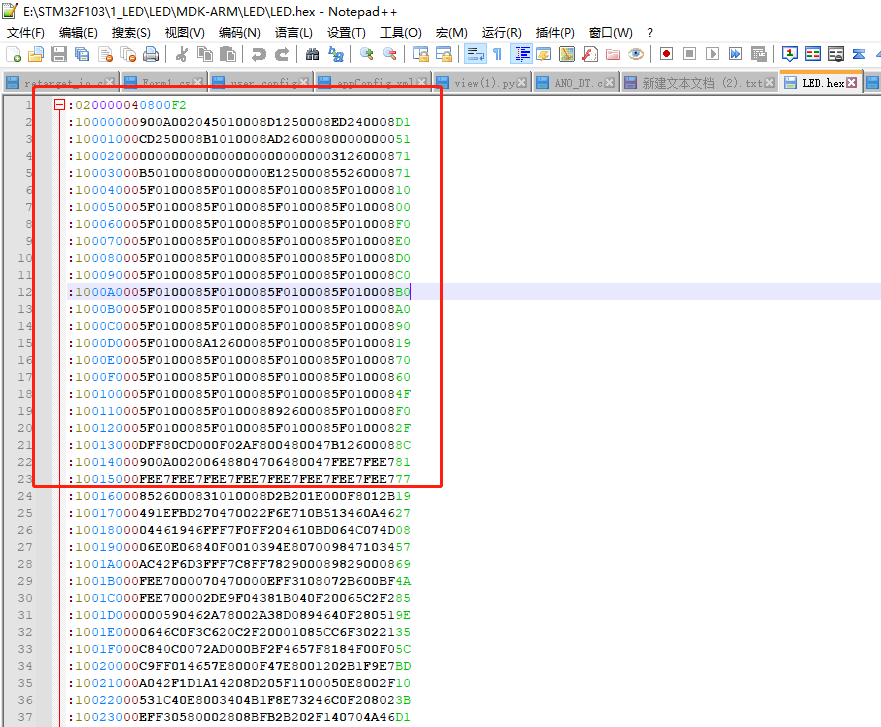
Task: Clear the active compare icon
Action: click(835, 54)
